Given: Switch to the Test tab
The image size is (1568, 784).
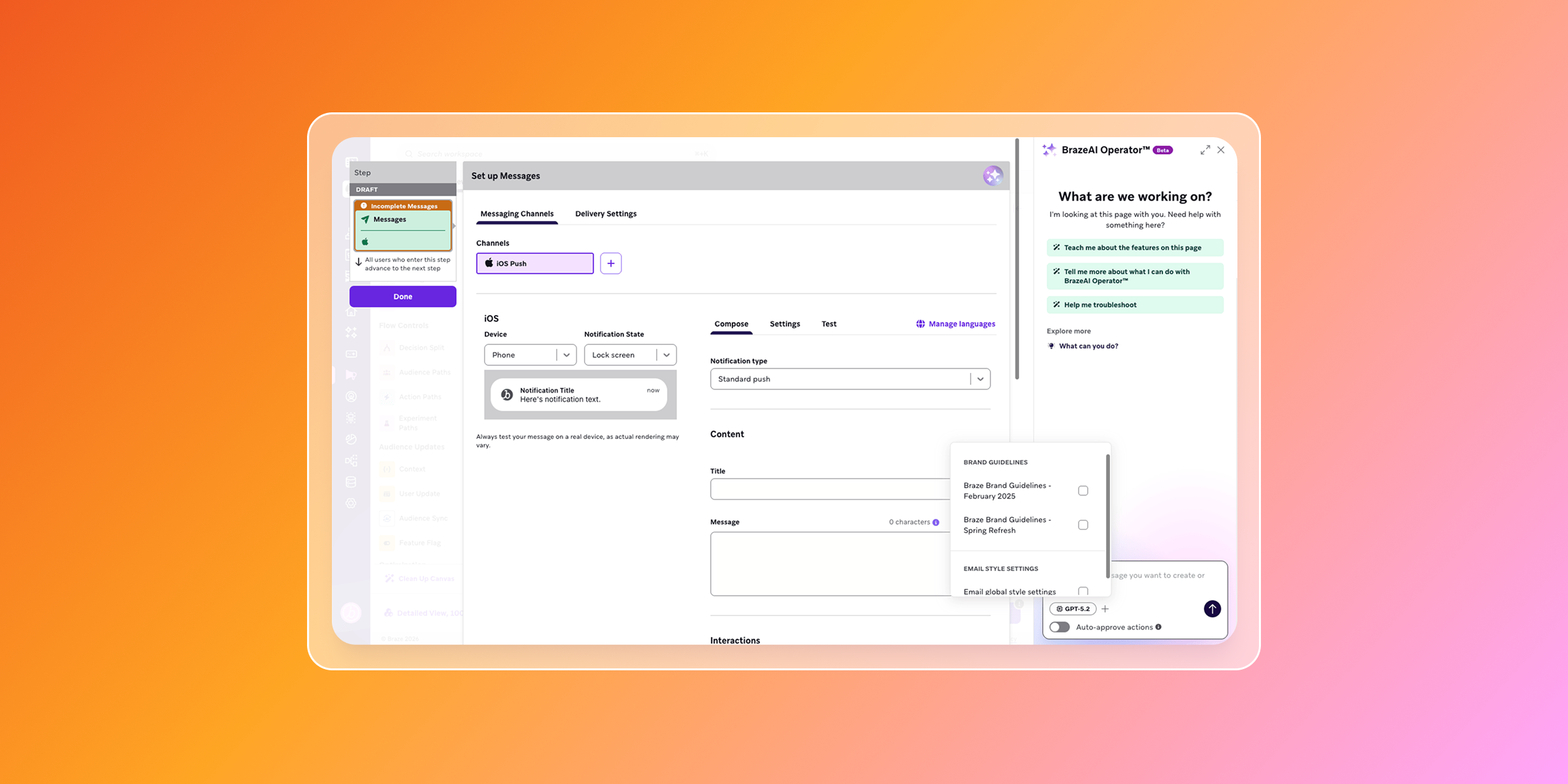Looking at the screenshot, I should (x=829, y=324).
